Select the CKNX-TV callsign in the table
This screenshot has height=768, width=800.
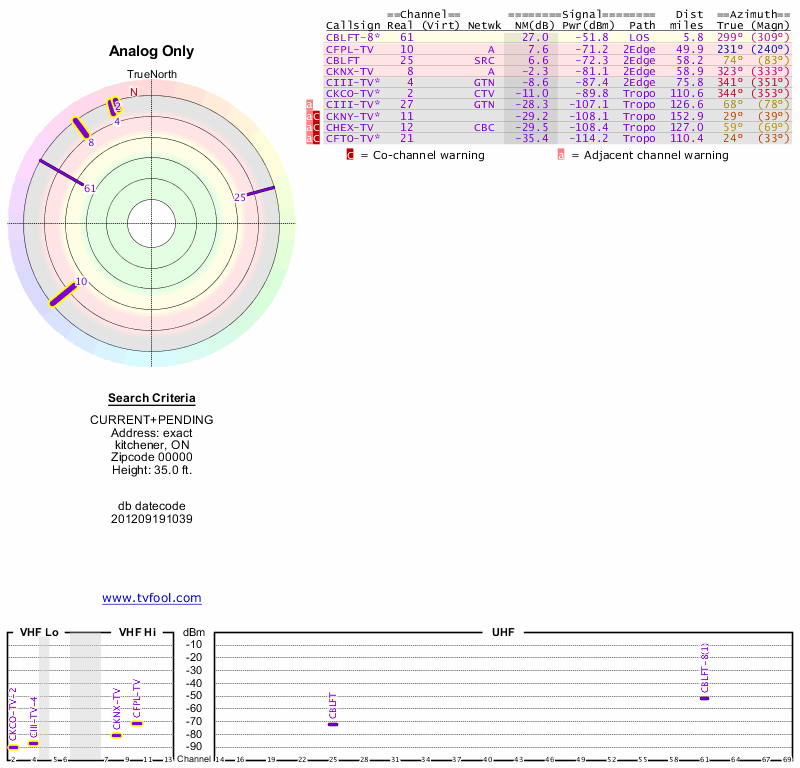click(x=350, y=72)
